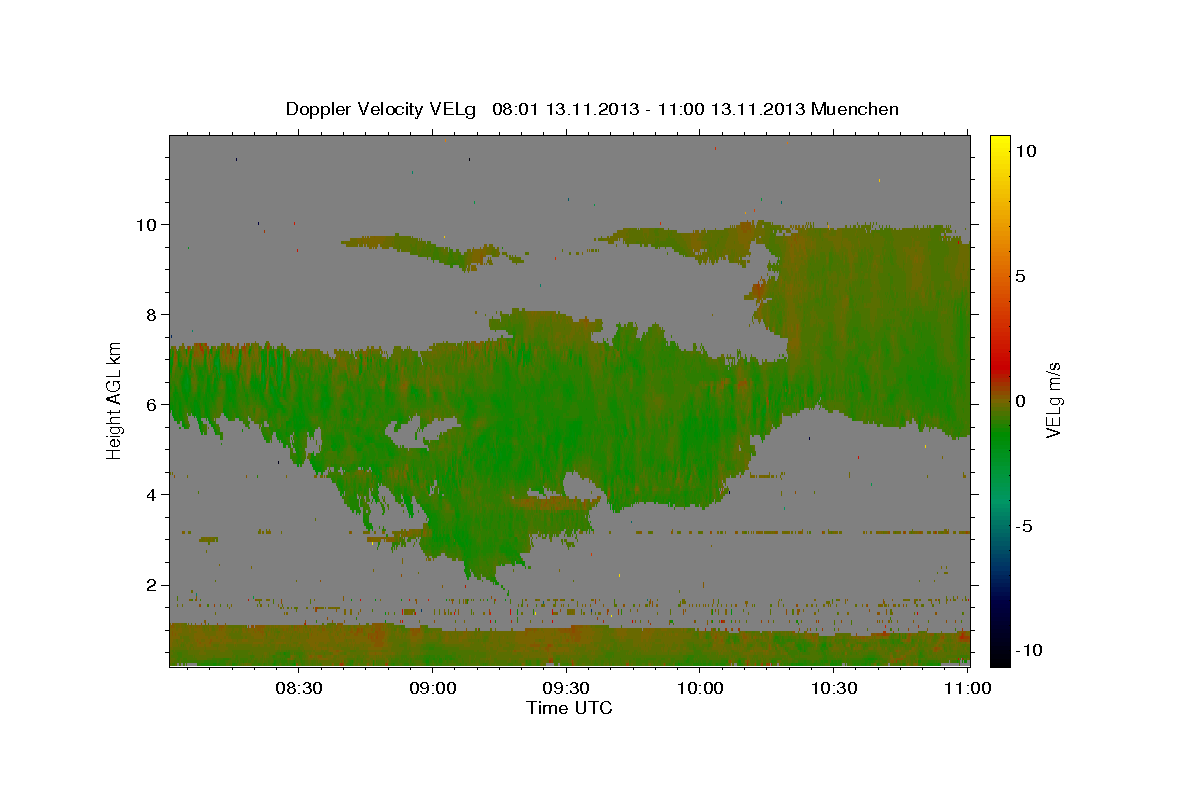Click the end time '11:00 13.11.2013' in the title

pyautogui.click(x=730, y=109)
